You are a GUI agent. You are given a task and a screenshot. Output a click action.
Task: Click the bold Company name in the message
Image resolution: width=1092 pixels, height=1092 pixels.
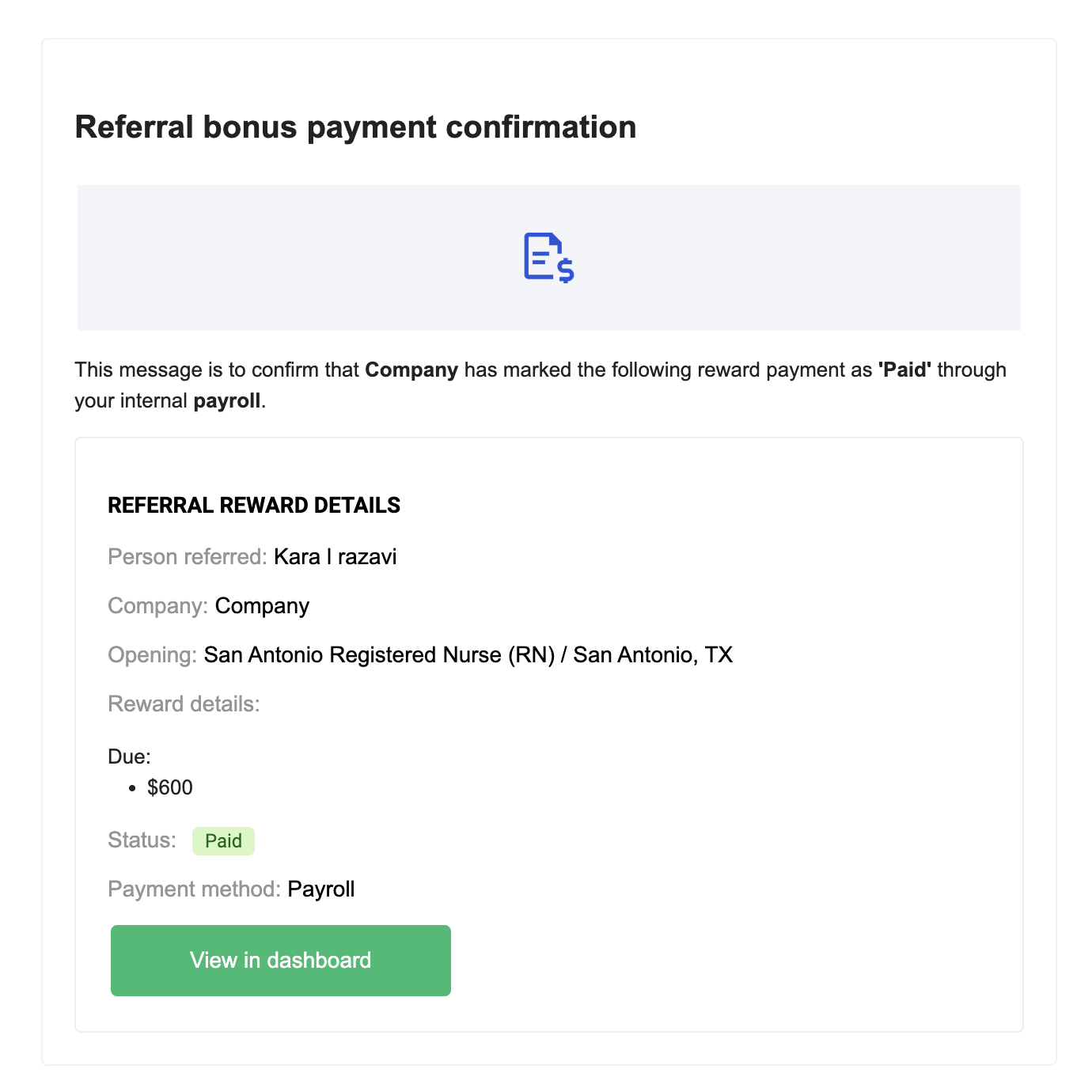(x=411, y=370)
